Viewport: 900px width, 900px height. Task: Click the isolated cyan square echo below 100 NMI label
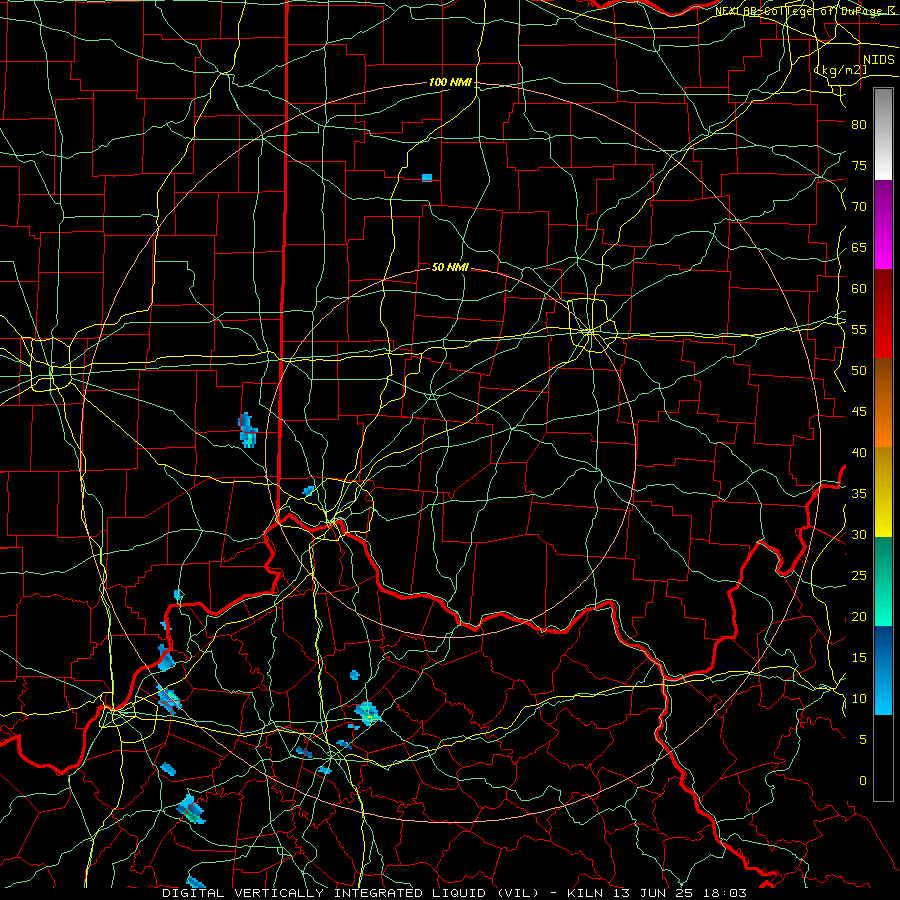click(427, 178)
